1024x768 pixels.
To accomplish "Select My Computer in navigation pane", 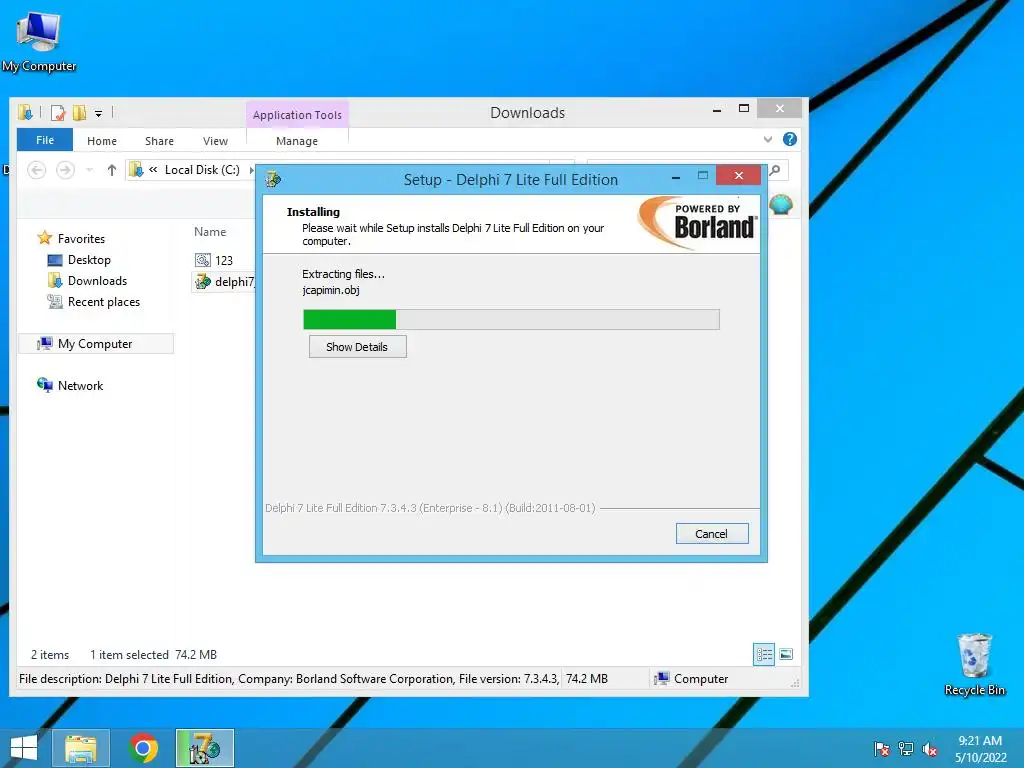I will point(95,344).
